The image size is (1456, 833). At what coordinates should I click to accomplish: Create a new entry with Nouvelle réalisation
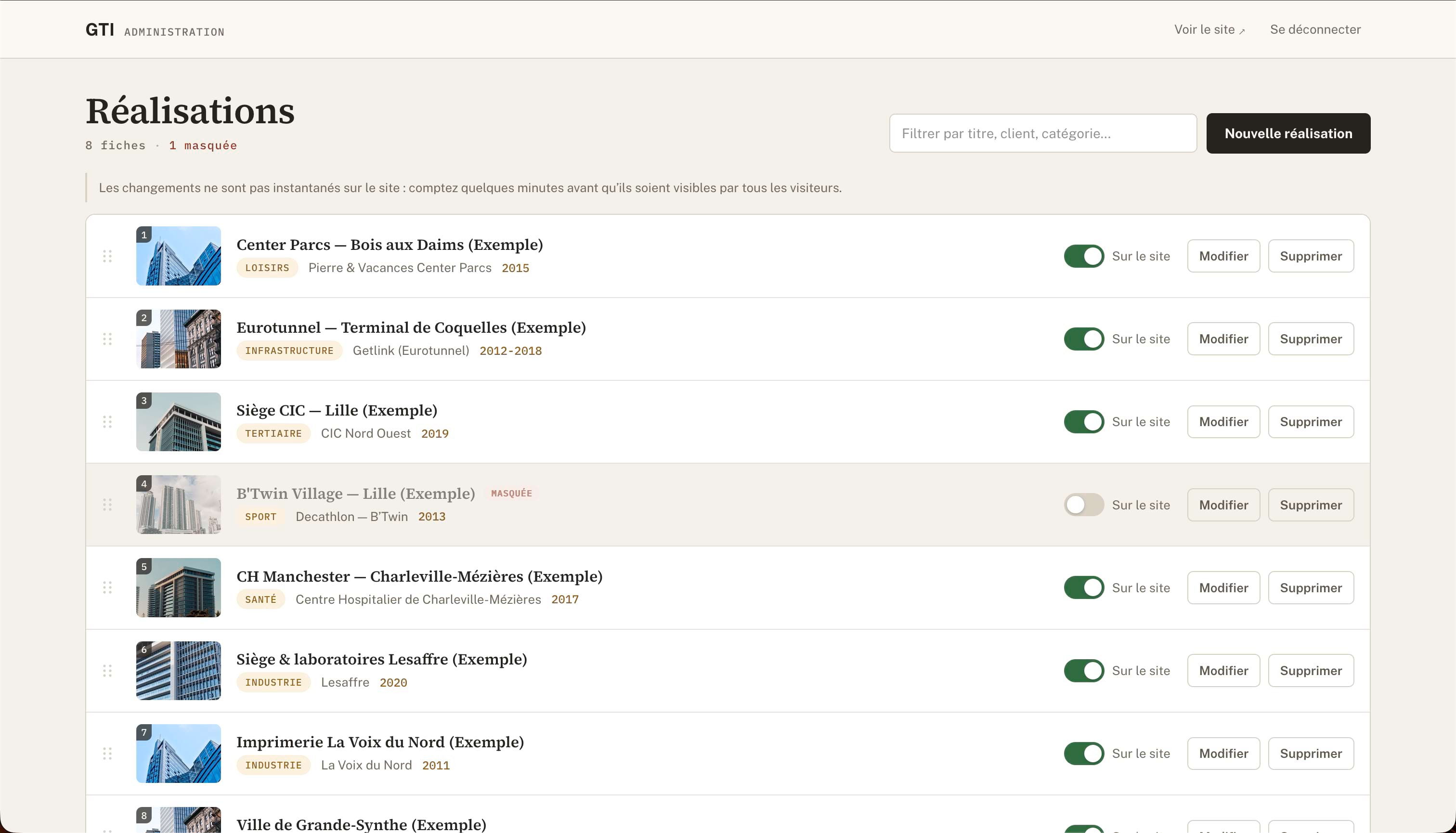tap(1288, 133)
